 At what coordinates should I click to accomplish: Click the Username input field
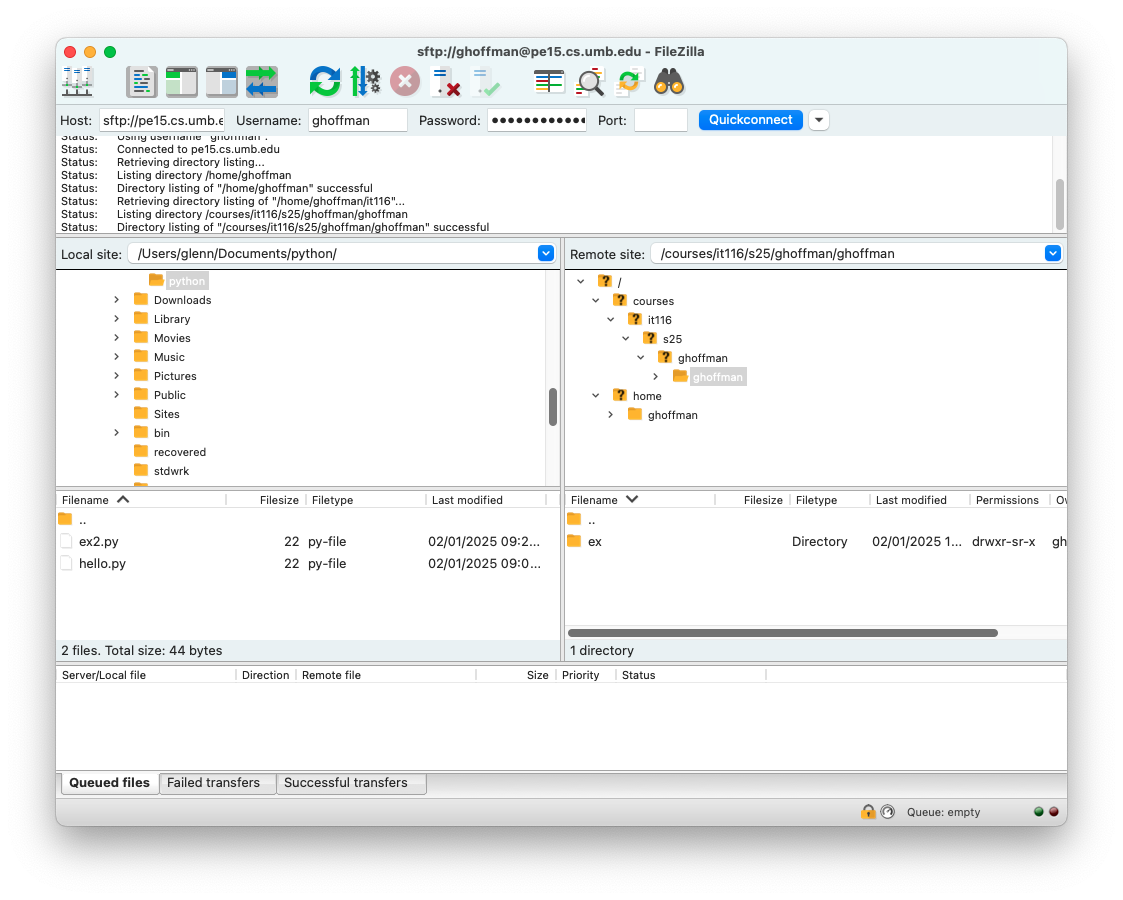click(357, 120)
